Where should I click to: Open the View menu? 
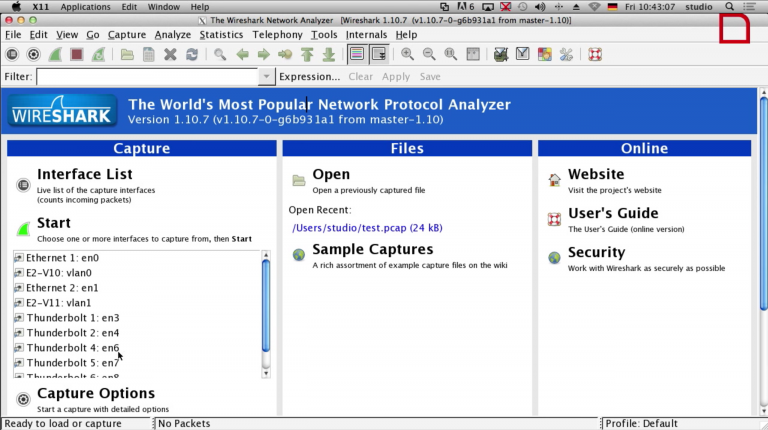coord(67,35)
